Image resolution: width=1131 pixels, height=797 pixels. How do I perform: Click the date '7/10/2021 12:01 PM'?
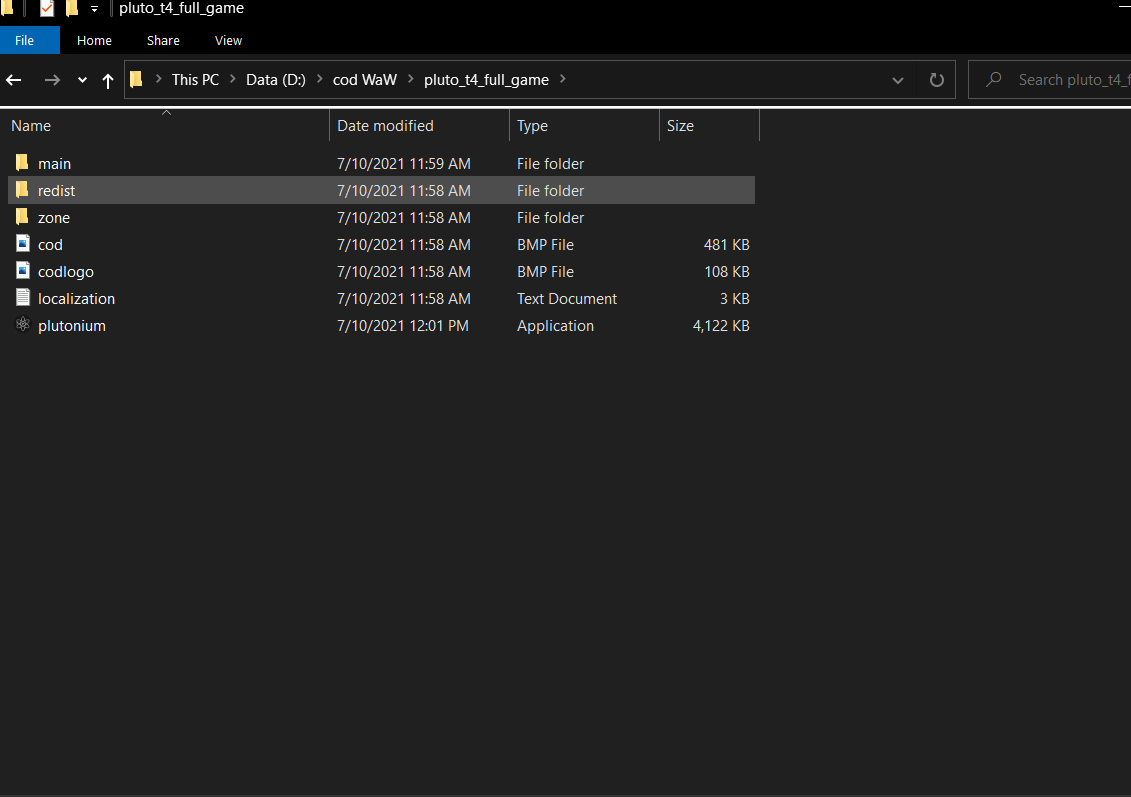402,326
